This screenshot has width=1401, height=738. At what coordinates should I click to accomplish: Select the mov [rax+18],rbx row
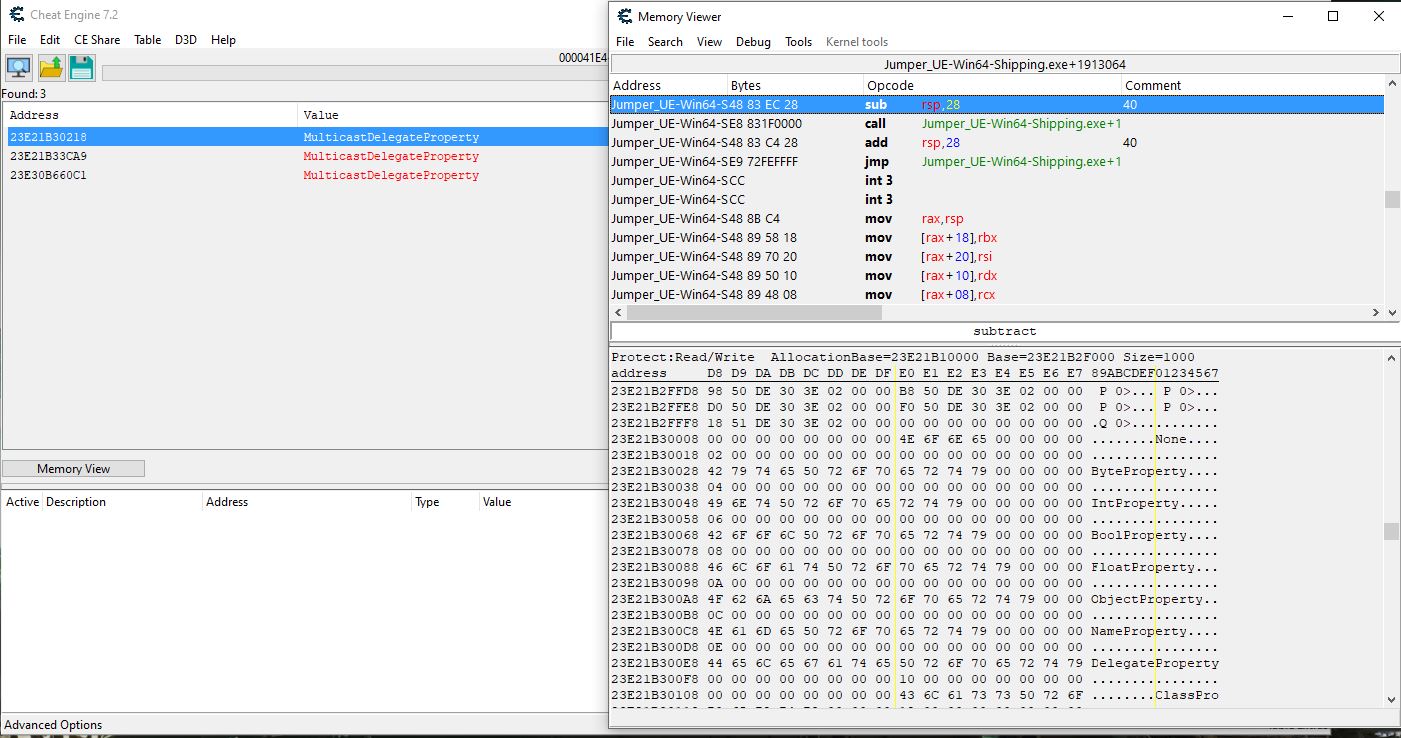tap(996, 237)
